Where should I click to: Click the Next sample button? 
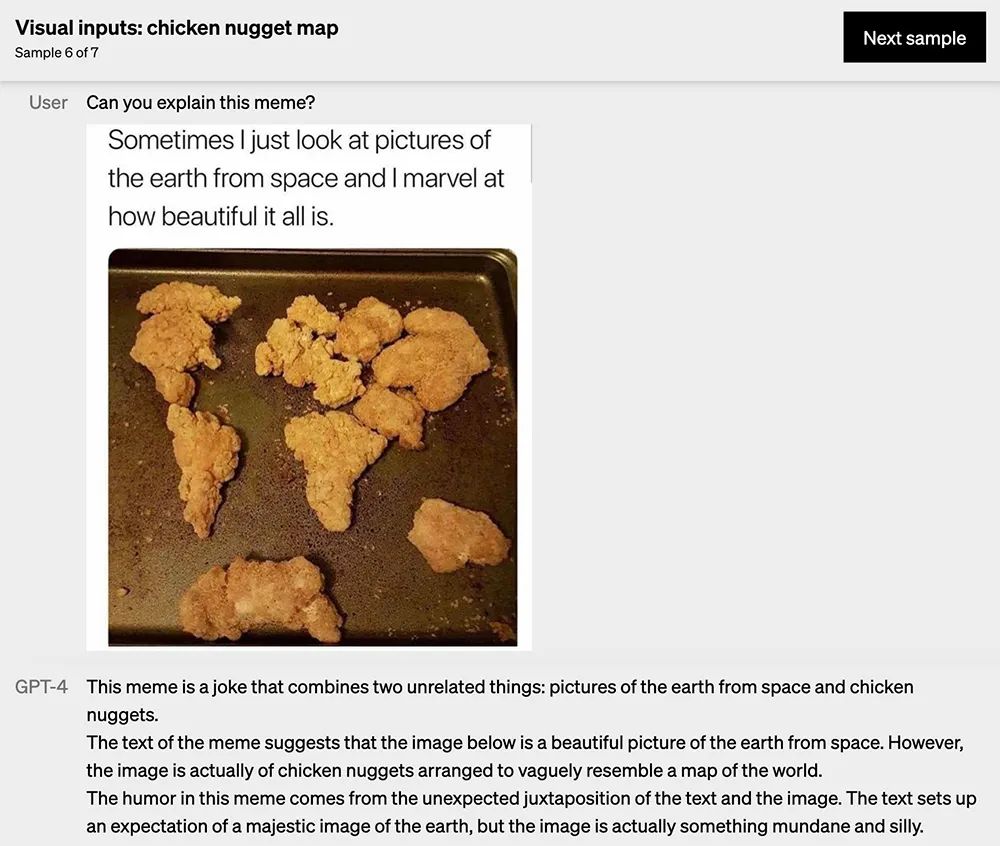[x=914, y=38]
